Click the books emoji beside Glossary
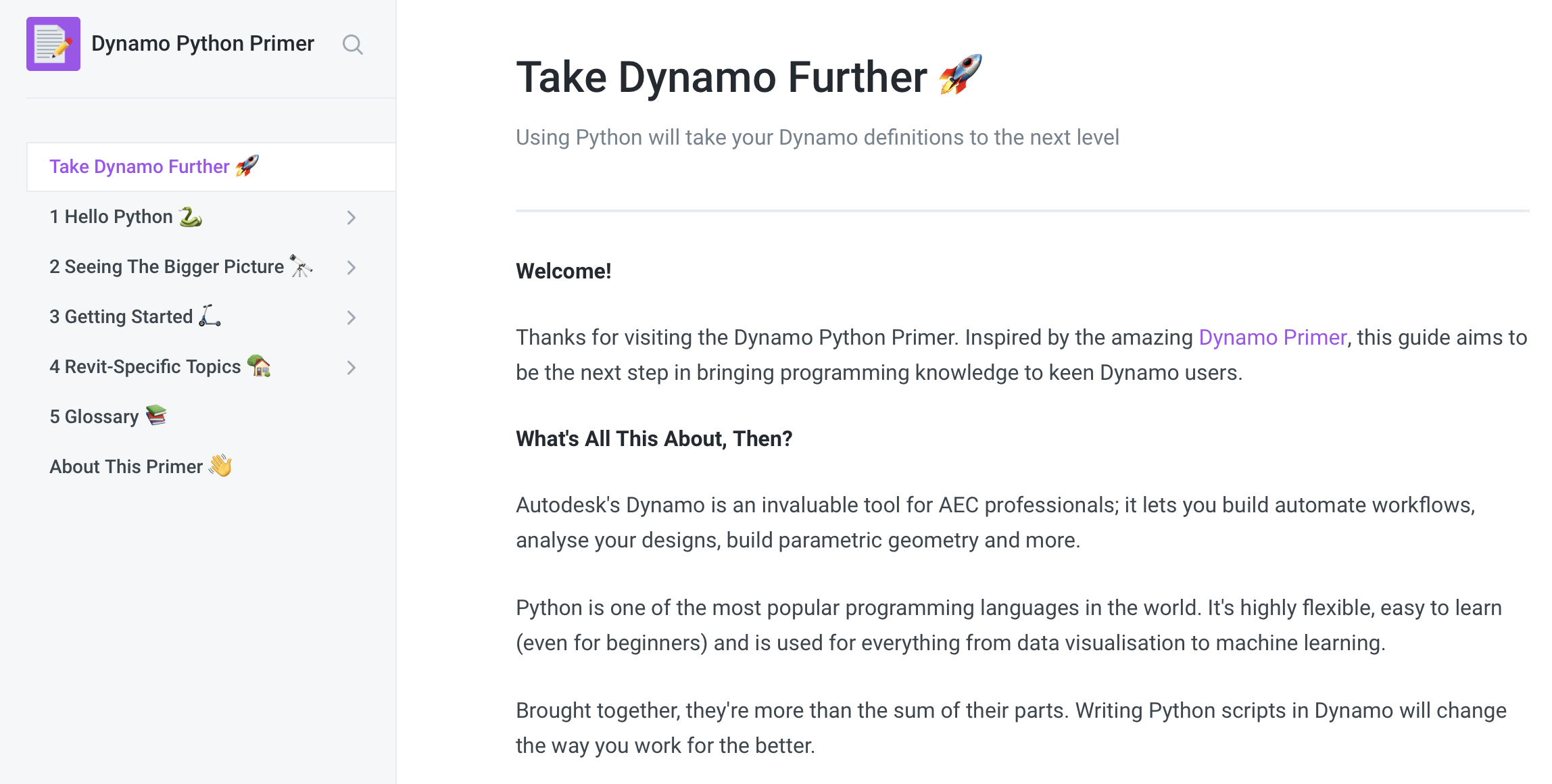1552x784 pixels. coord(156,415)
